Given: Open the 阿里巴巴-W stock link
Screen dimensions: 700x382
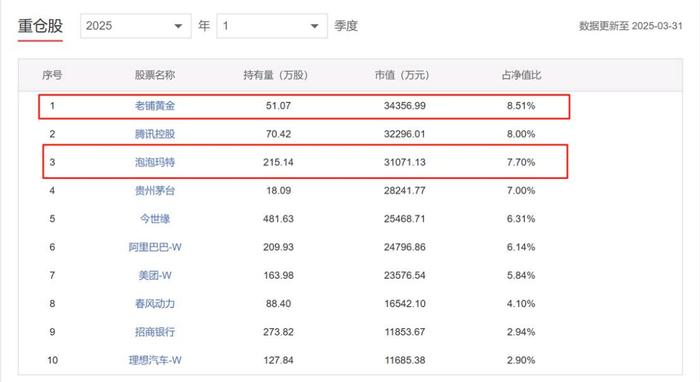Looking at the screenshot, I should tap(155, 247).
